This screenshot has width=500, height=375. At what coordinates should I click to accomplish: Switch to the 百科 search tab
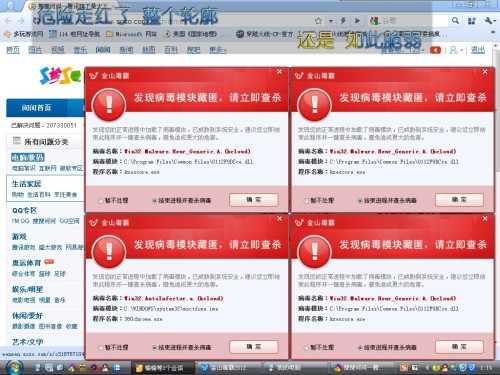tap(171, 50)
